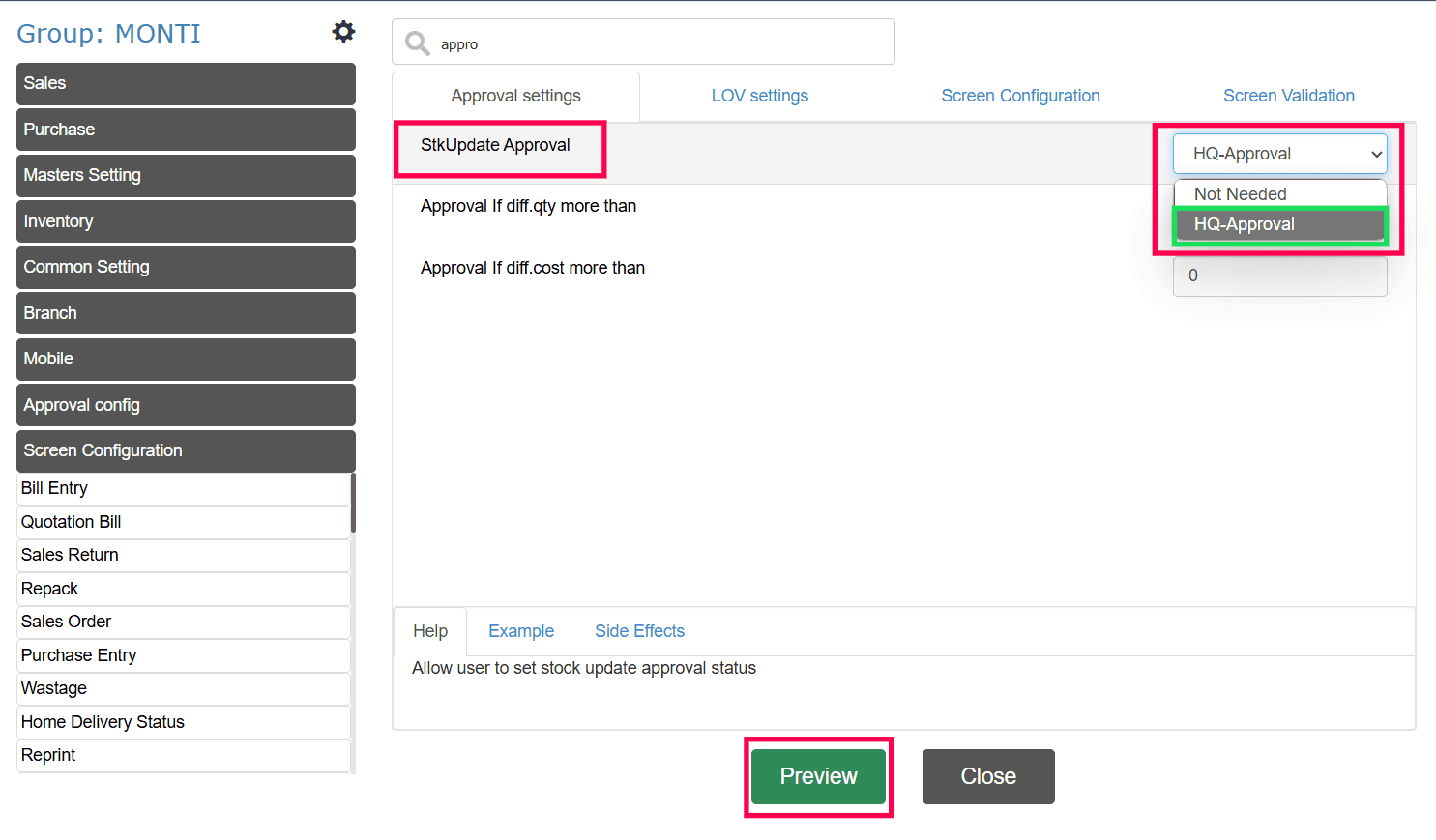The image size is (1436, 840).
Task: Click the search magnifier icon
Action: 417,43
